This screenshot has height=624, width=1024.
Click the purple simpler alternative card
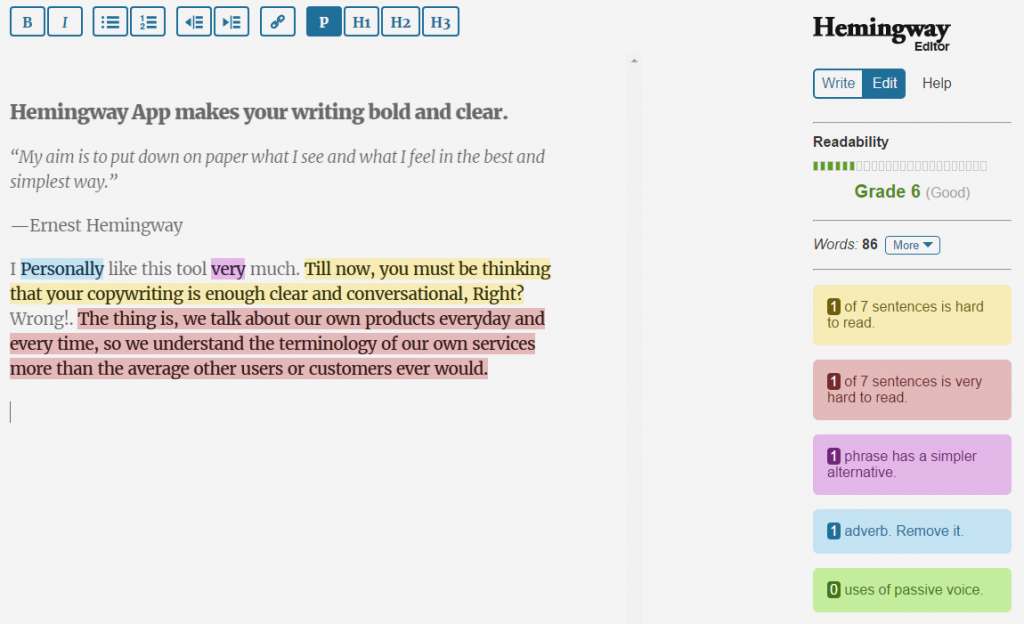pos(912,464)
